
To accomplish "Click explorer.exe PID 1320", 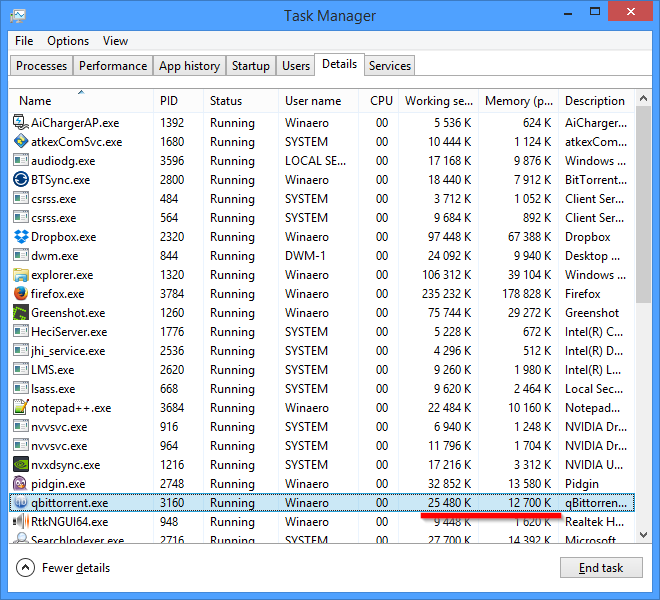I will [x=172, y=275].
